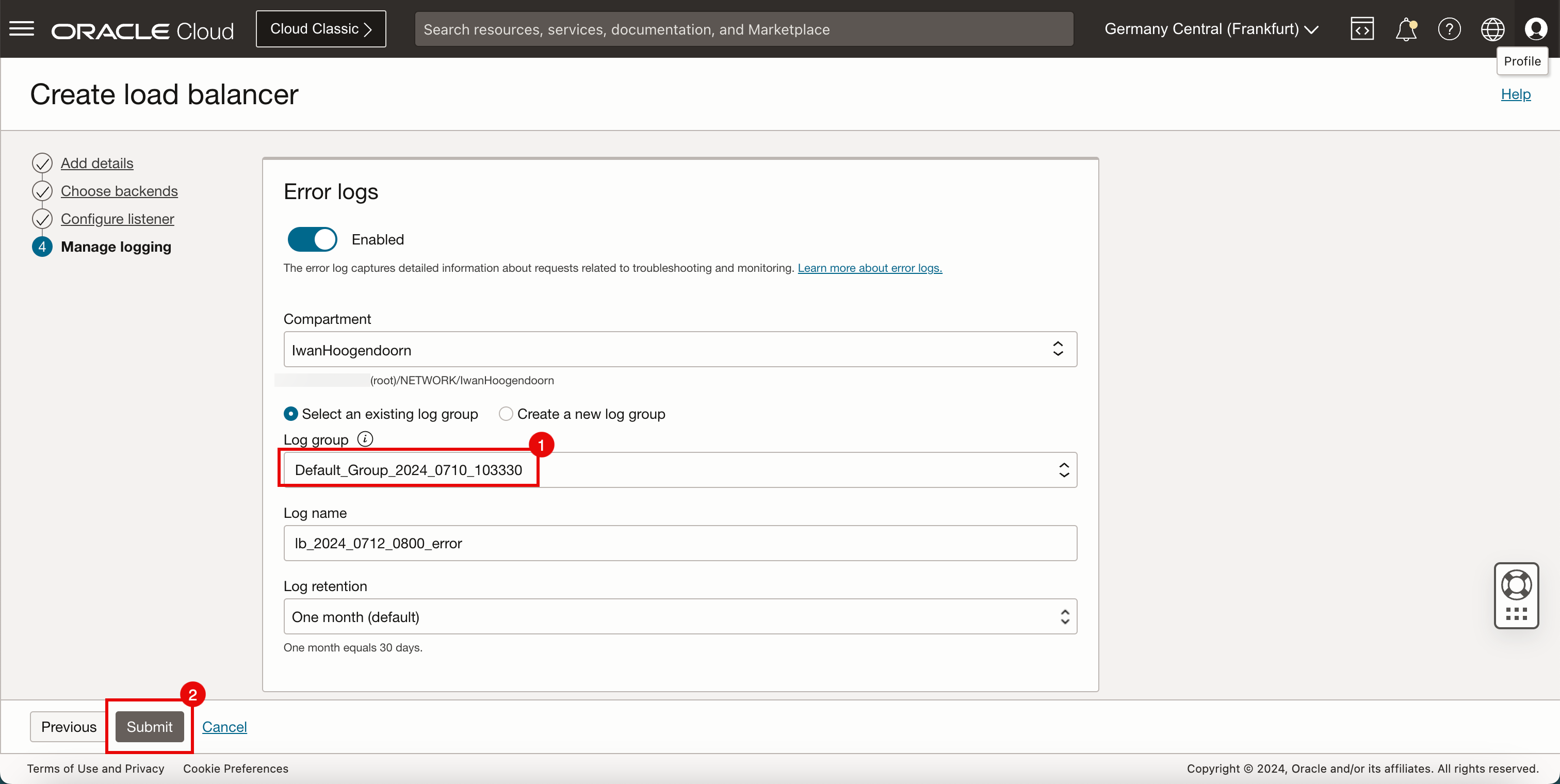Click the Region/Language globe icon
This screenshot has width=1560, height=784.
click(x=1491, y=29)
